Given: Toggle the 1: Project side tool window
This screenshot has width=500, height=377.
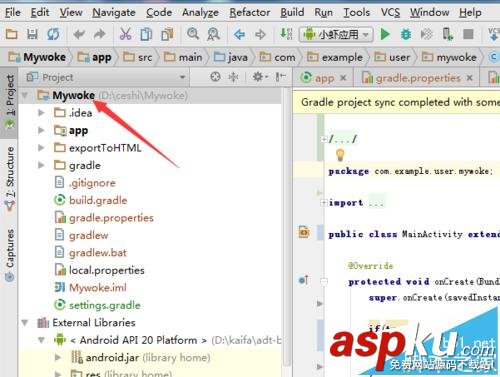Looking at the screenshot, I should [x=10, y=102].
